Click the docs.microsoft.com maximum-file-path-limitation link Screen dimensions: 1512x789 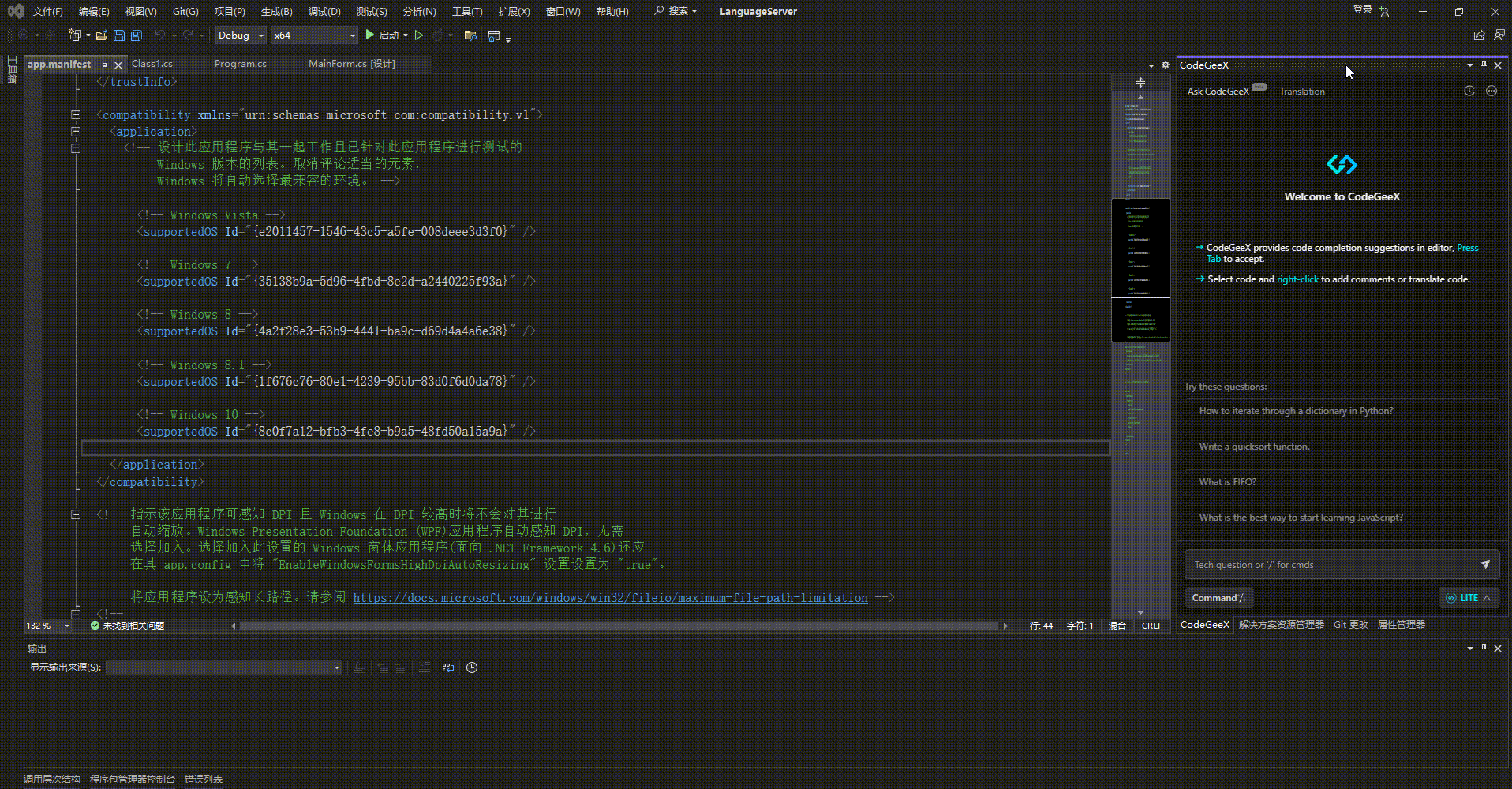tap(610, 598)
